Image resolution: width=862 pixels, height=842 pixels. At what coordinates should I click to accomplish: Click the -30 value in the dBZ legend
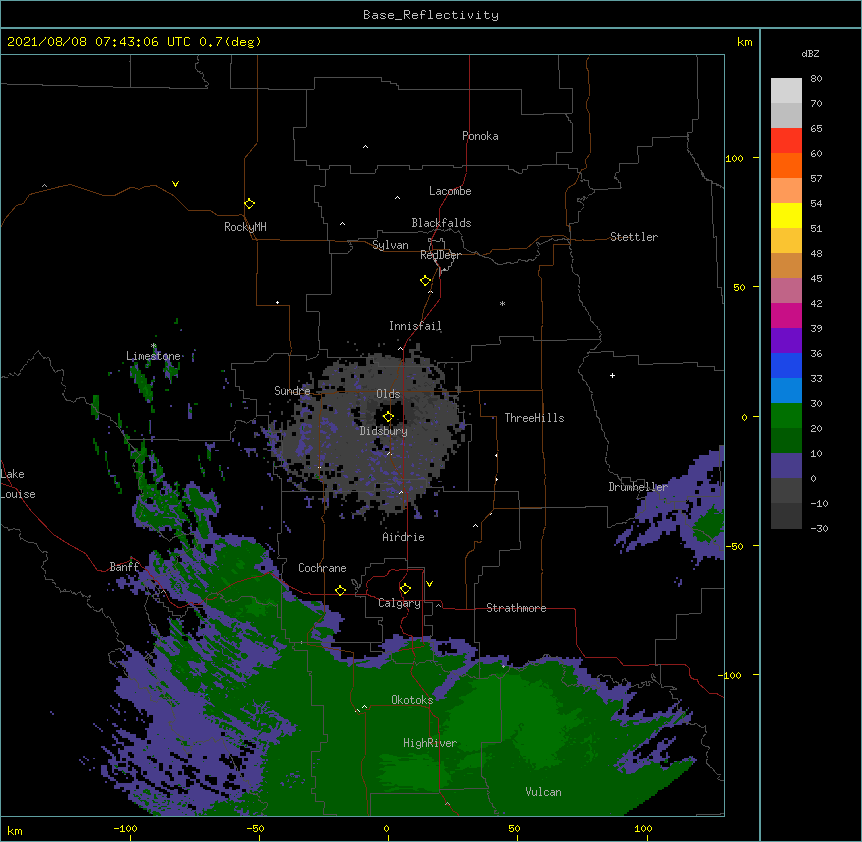(x=819, y=529)
